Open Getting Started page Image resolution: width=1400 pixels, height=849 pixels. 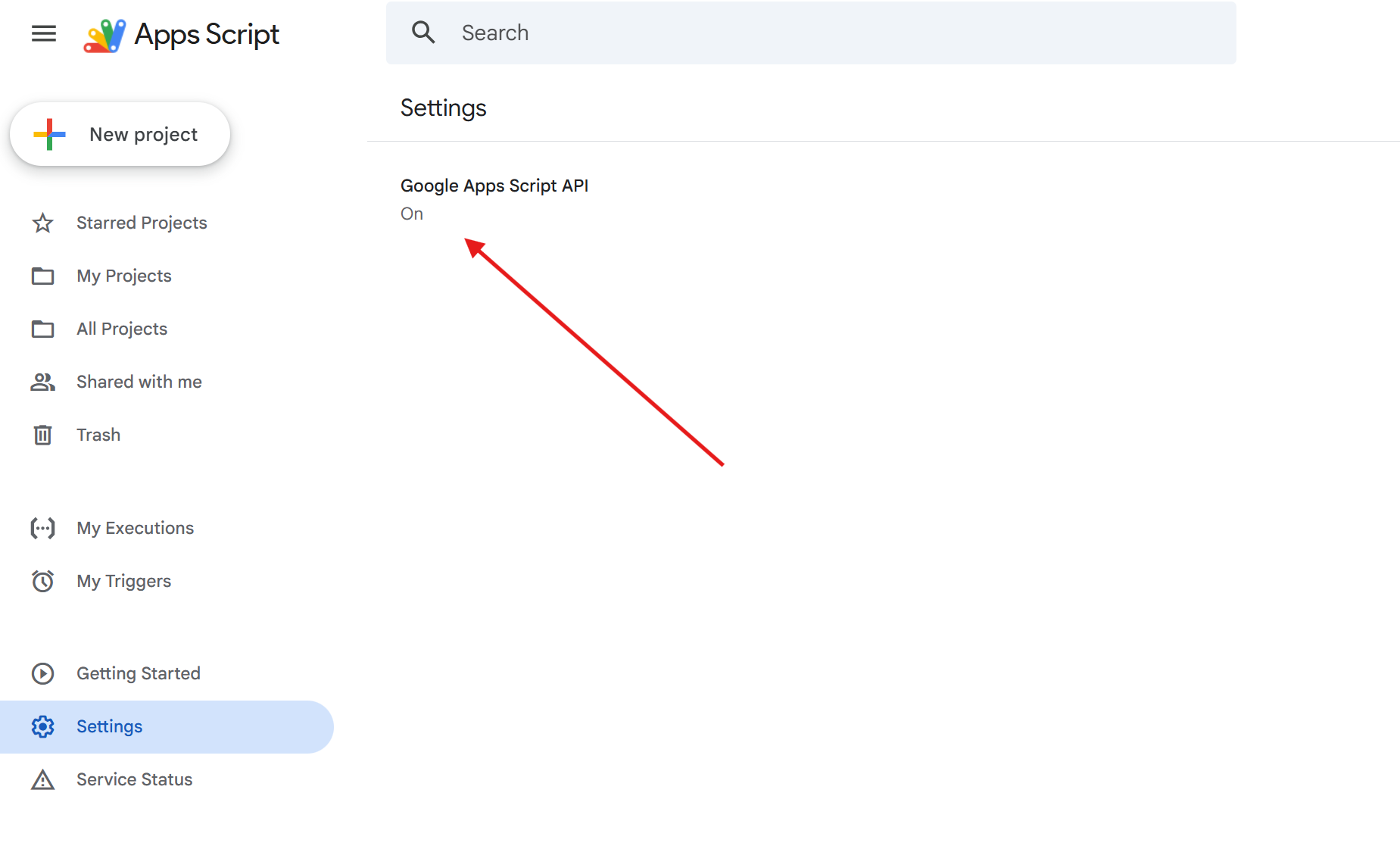click(x=139, y=673)
